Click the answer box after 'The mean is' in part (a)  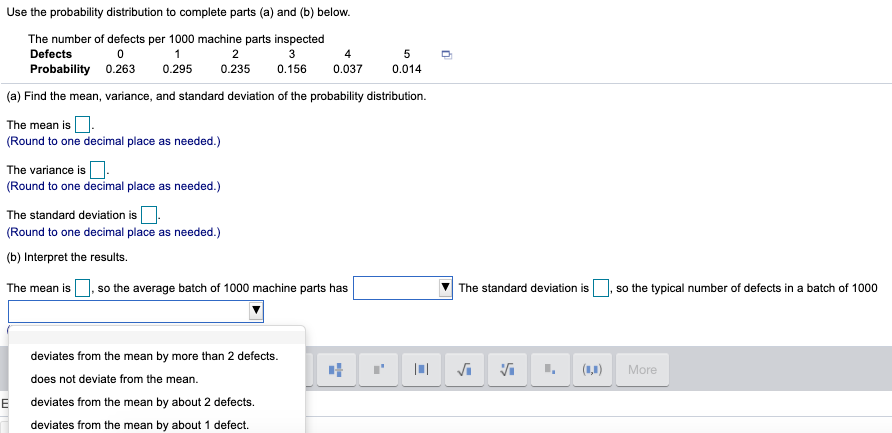pyautogui.click(x=83, y=125)
